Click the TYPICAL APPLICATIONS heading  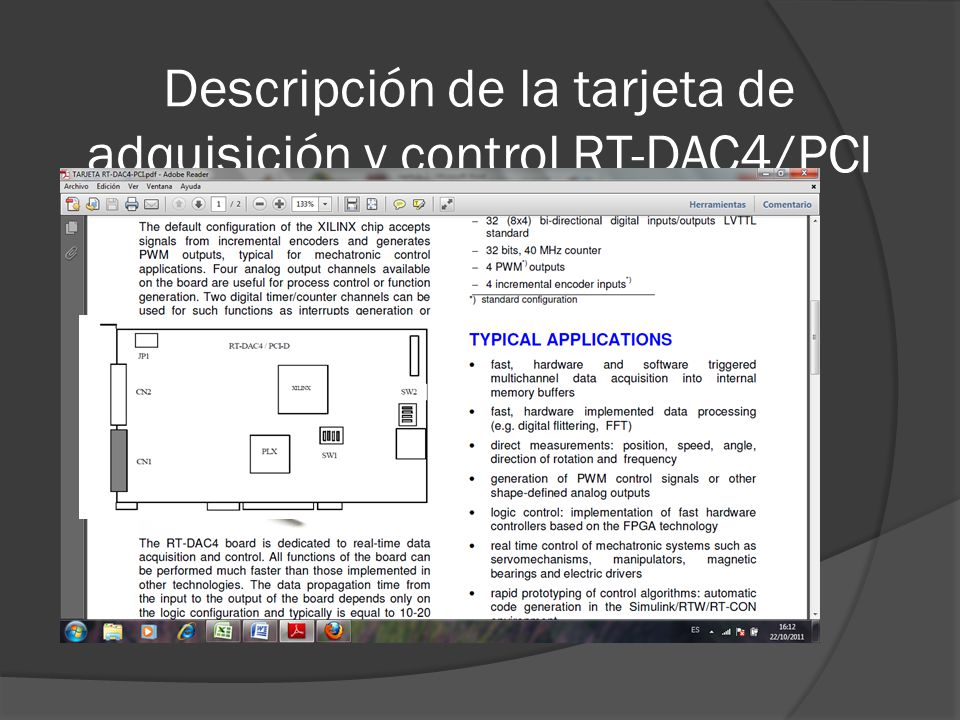tap(571, 339)
